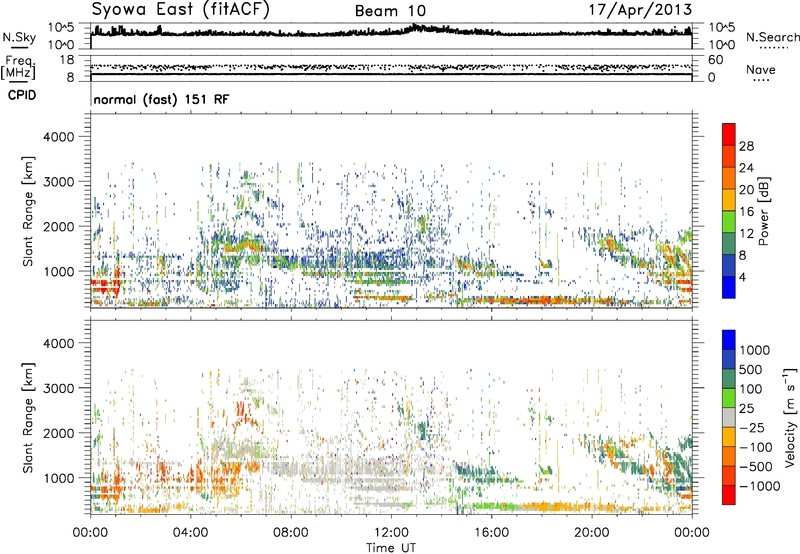Viewport: 800px width, 554px height.
Task: Click the "Time UT" axis title
Action: point(391,547)
